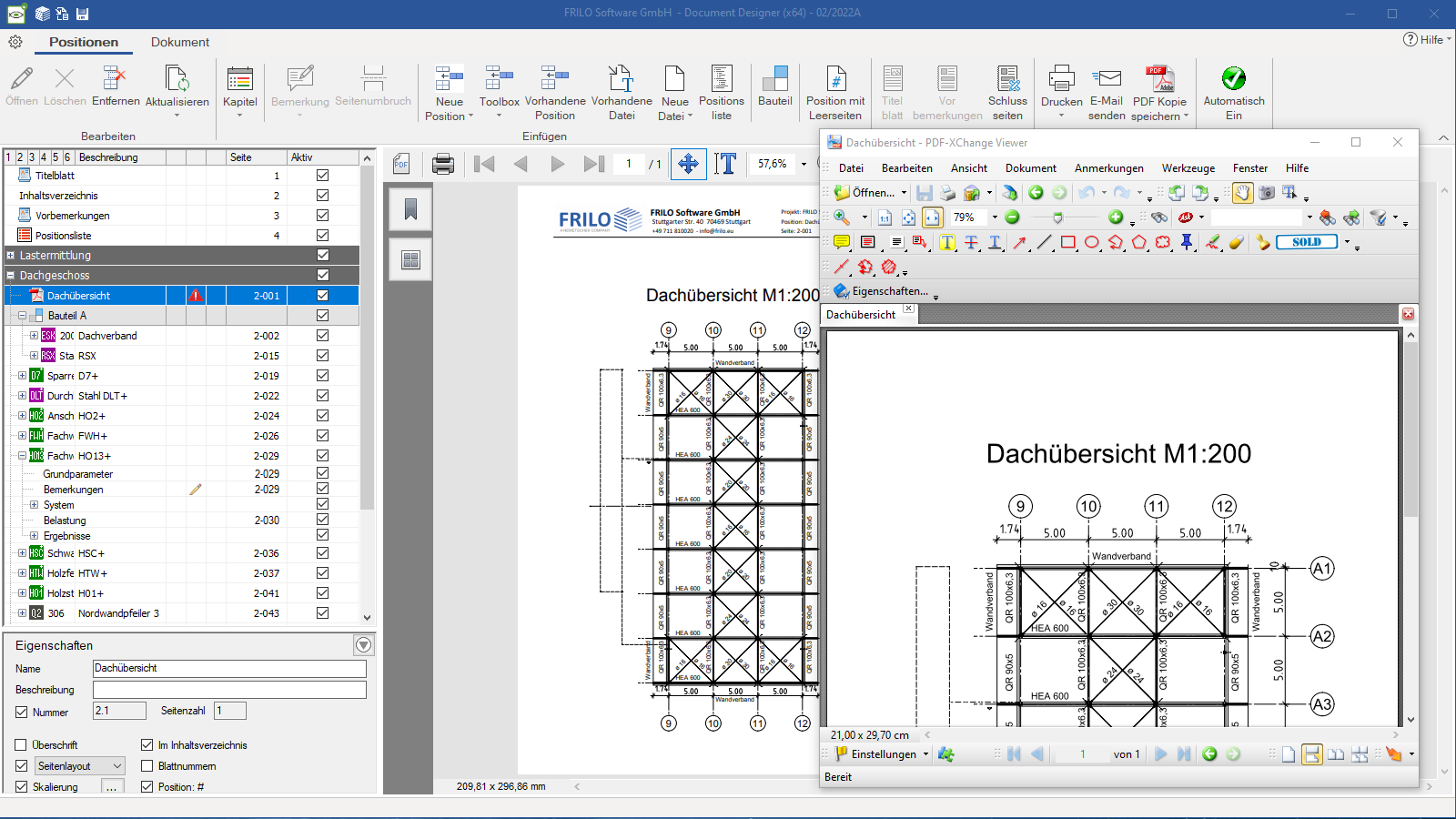The width and height of the screenshot is (1456, 819).
Task: Insert a Kapitel via ribbon
Action: [x=240, y=86]
